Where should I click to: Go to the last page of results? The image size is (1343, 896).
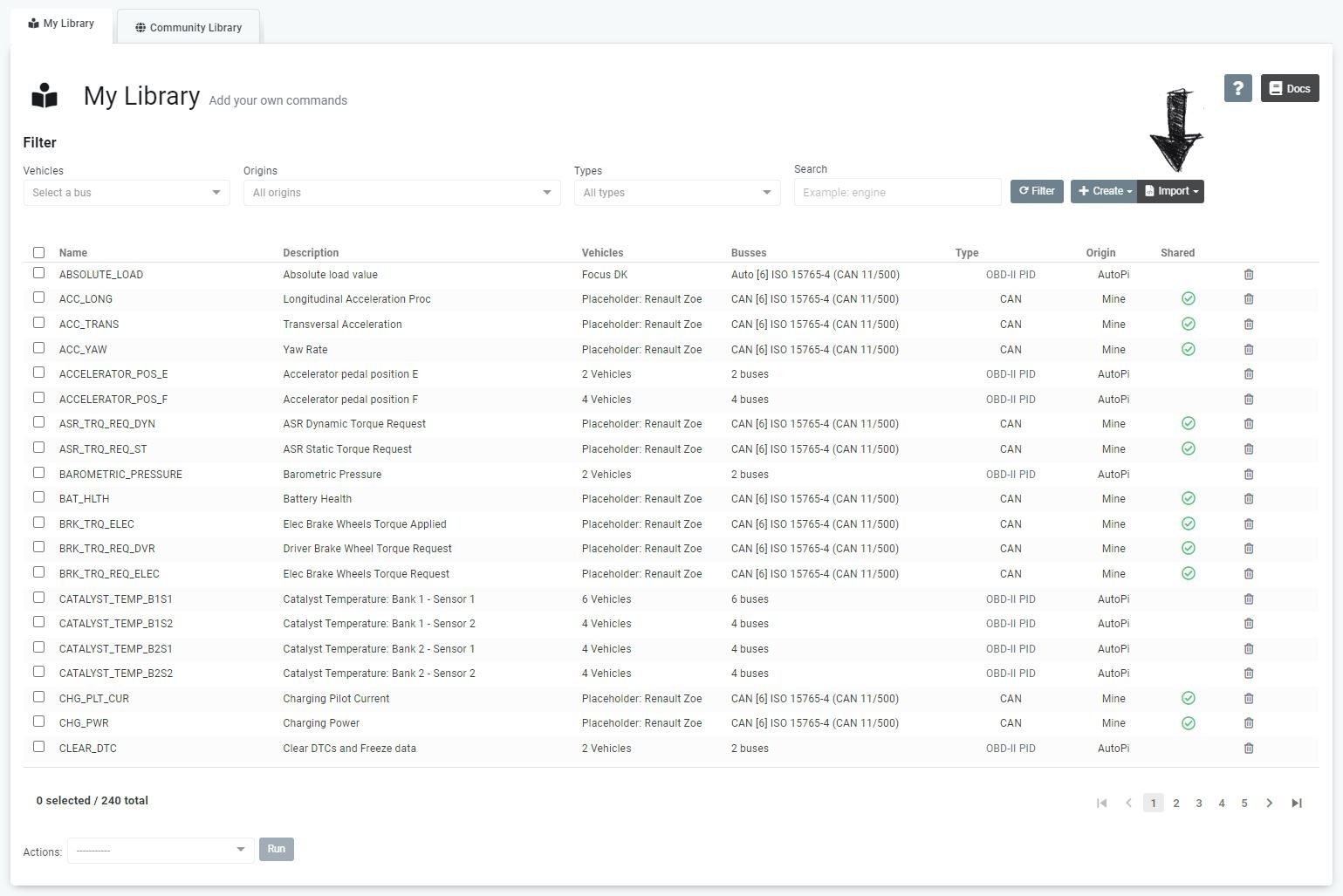point(1296,804)
